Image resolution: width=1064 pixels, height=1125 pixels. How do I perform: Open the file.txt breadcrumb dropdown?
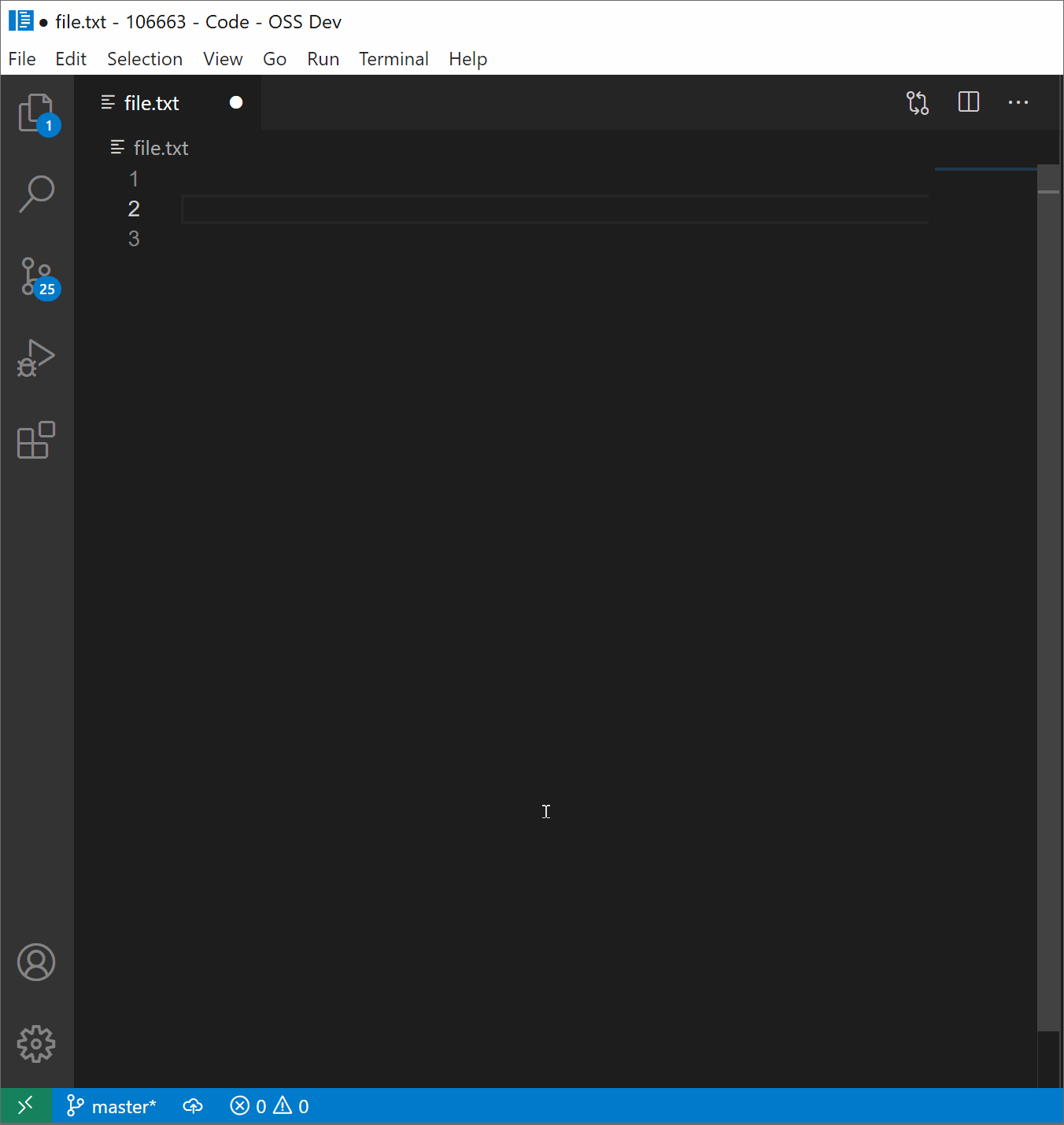coord(161,147)
